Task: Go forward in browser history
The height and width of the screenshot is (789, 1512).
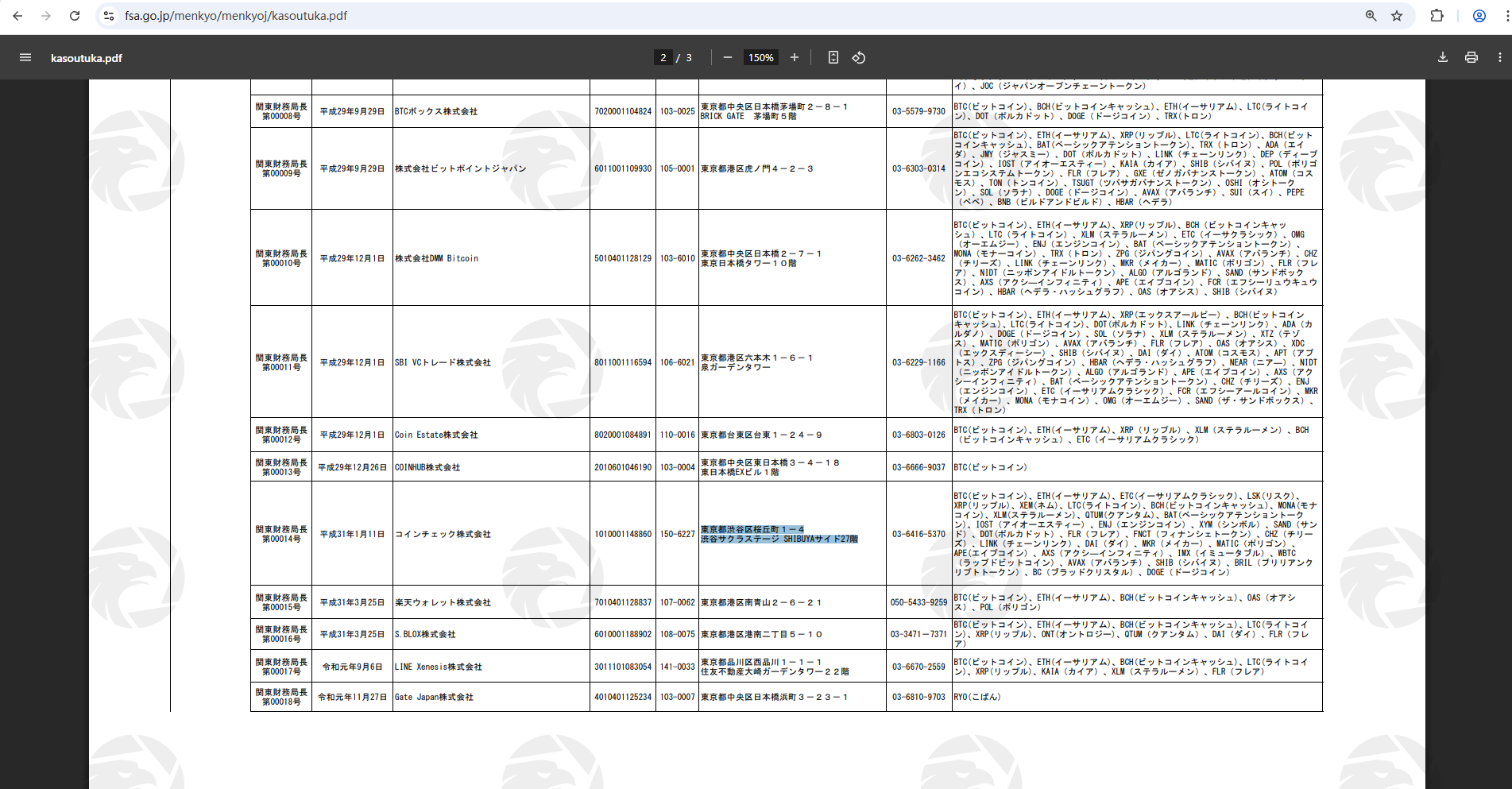Action: click(46, 16)
